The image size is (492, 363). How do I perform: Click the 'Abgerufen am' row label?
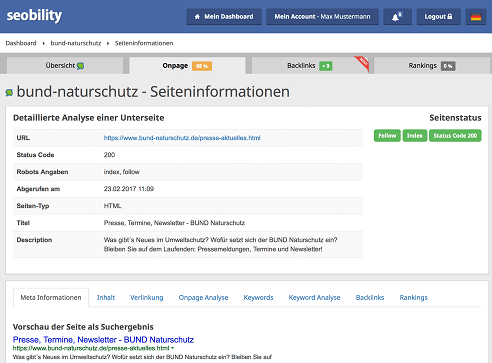point(38,189)
